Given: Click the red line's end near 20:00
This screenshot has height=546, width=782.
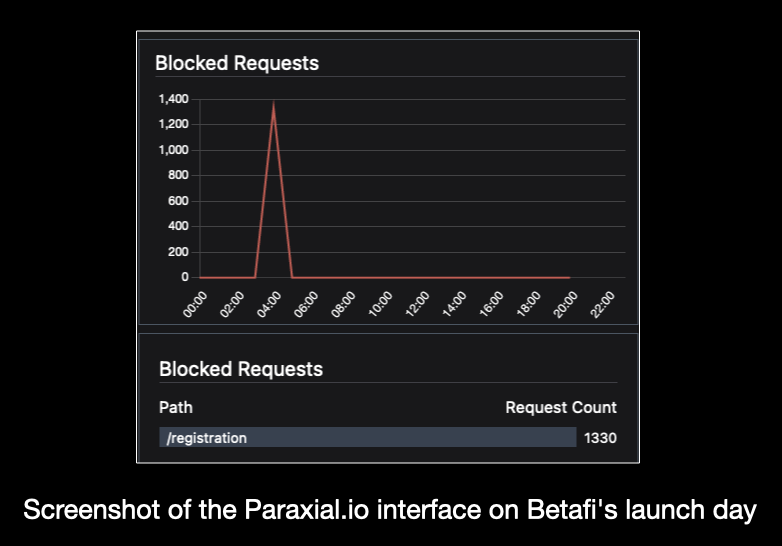Looking at the screenshot, I should point(569,277).
